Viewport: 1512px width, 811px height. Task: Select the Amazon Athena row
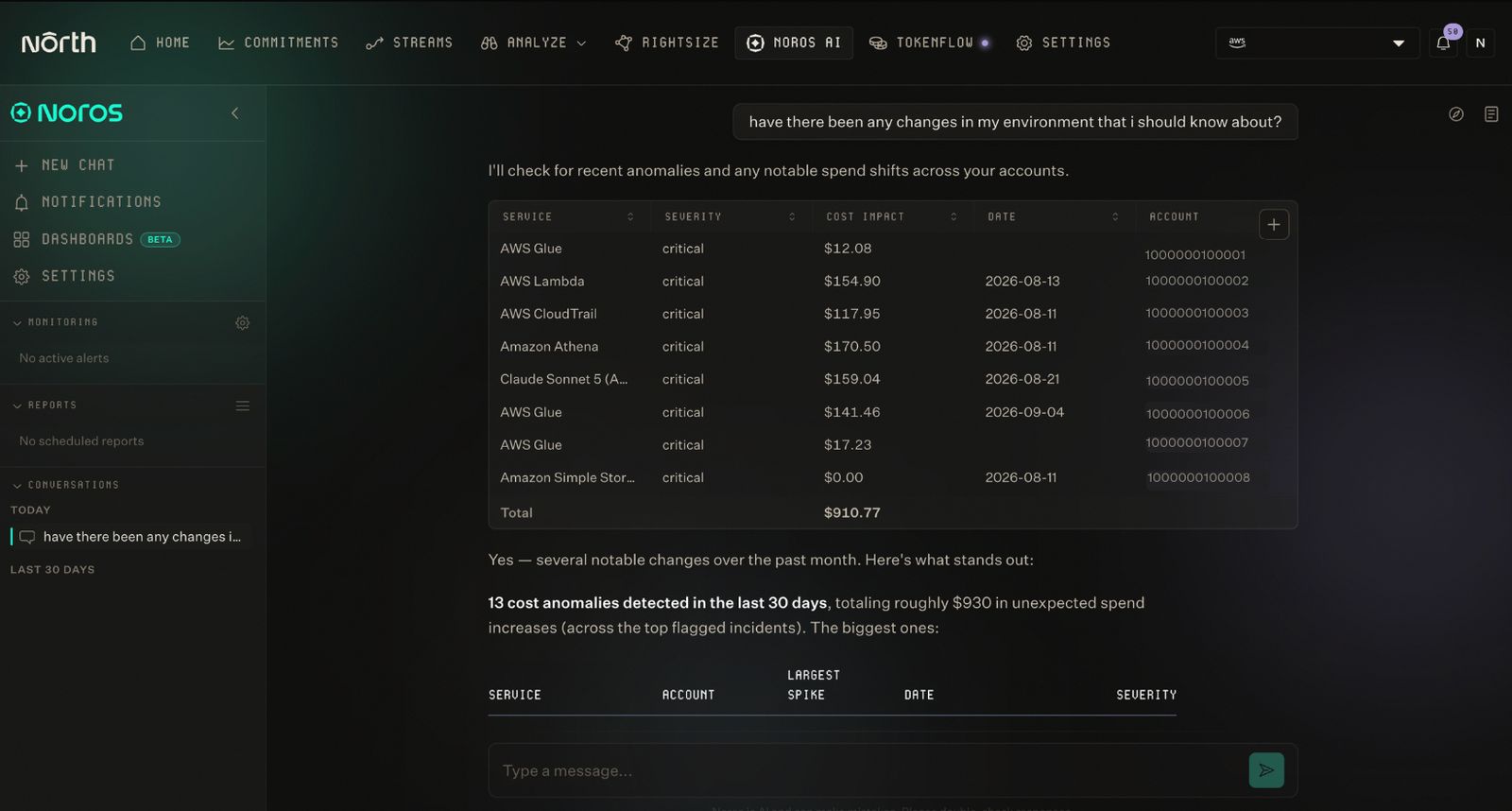click(x=892, y=346)
